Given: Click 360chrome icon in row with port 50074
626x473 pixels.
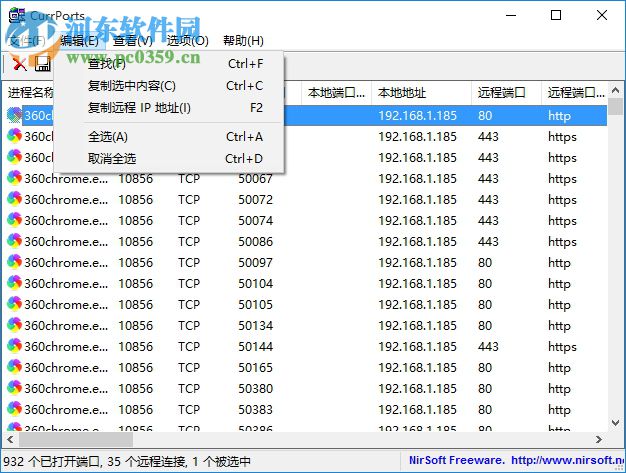Looking at the screenshot, I should point(14,220).
